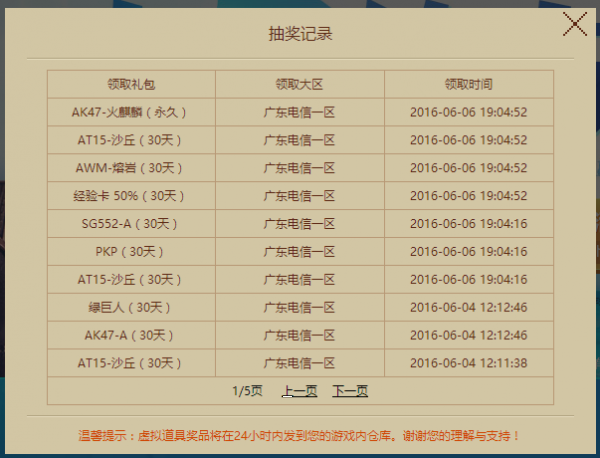Select the SG552-A（30天）prize cell

(129, 224)
